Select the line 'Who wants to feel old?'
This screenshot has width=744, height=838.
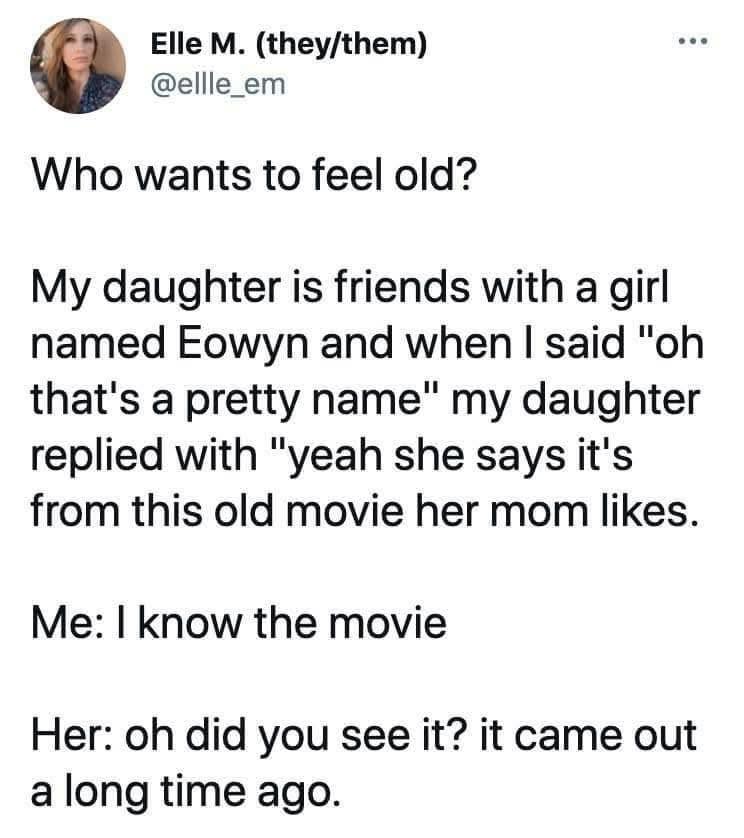coord(254,176)
